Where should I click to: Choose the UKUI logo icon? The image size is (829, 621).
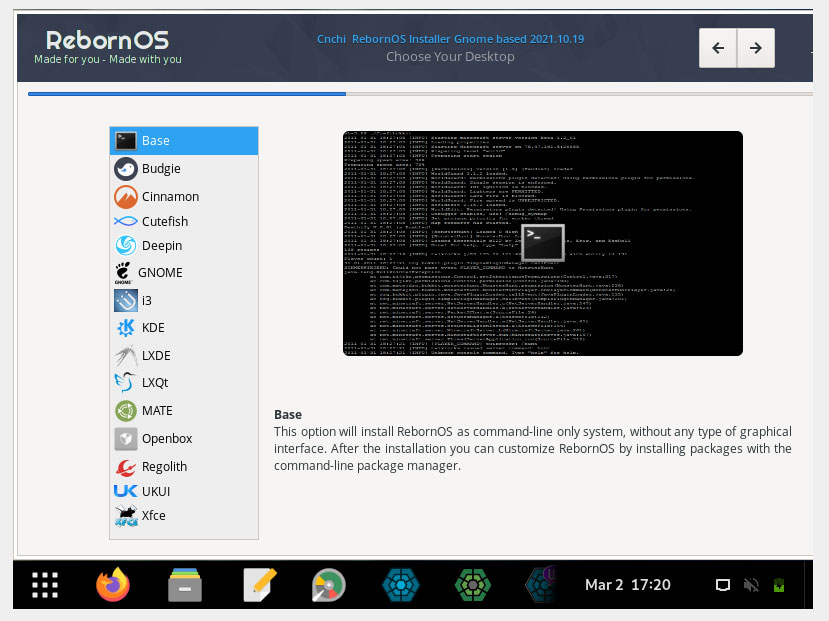(x=126, y=491)
